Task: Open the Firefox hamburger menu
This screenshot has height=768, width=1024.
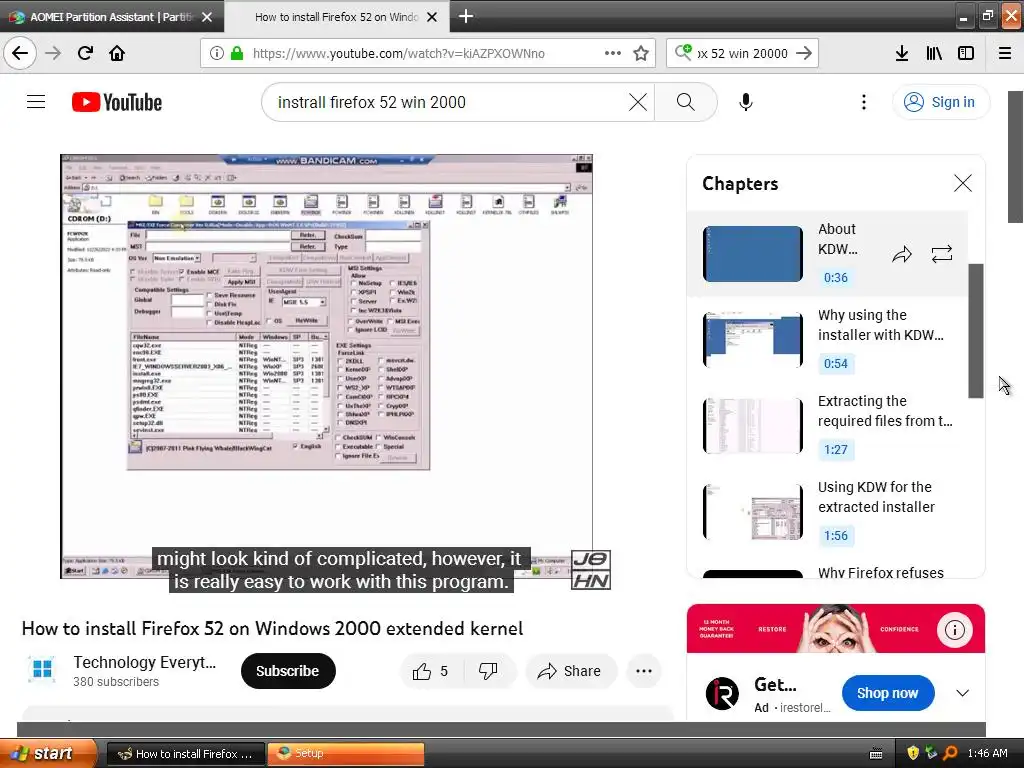Action: pyautogui.click(x=1005, y=53)
